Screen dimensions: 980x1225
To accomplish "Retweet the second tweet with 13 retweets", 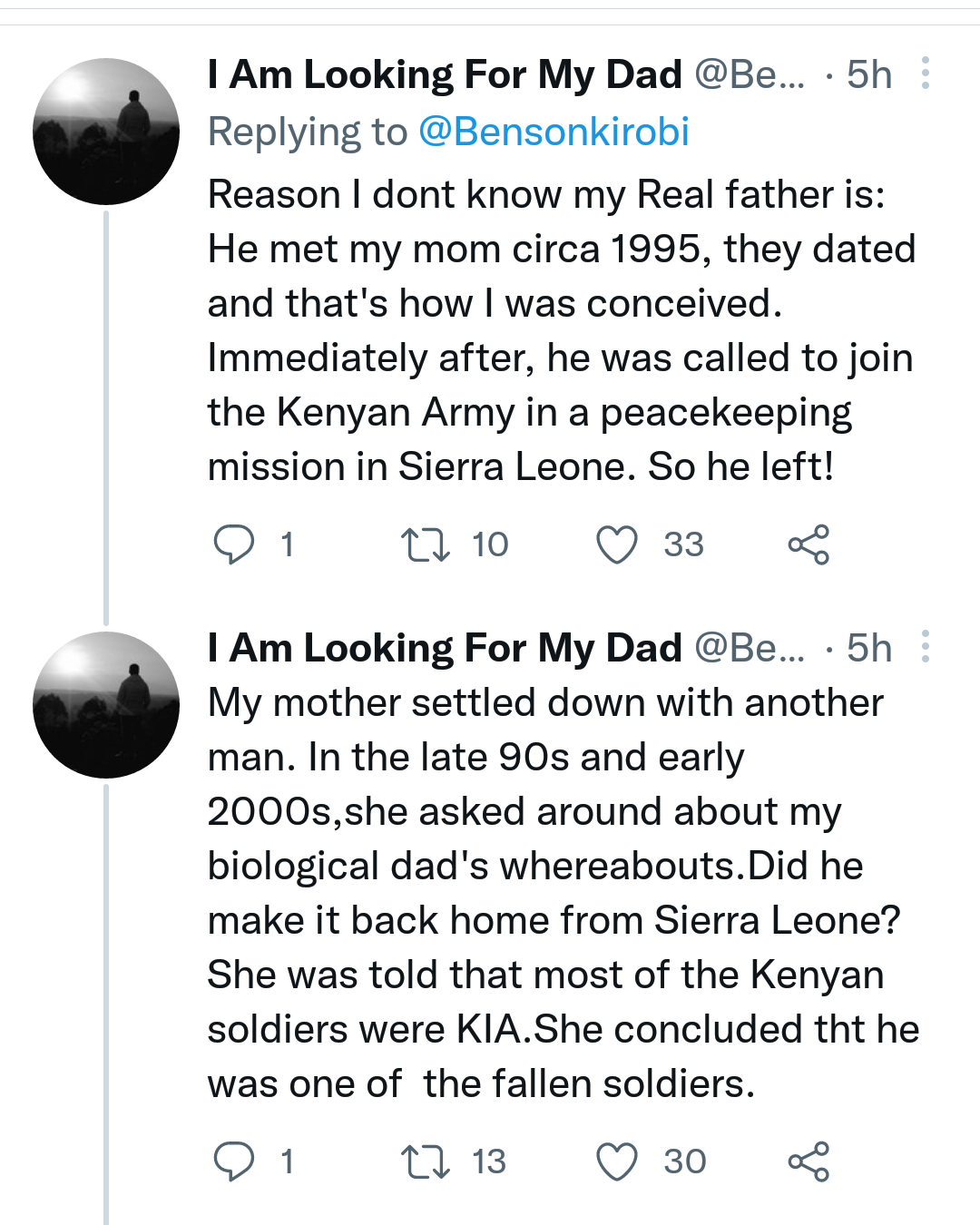I will [x=425, y=1161].
